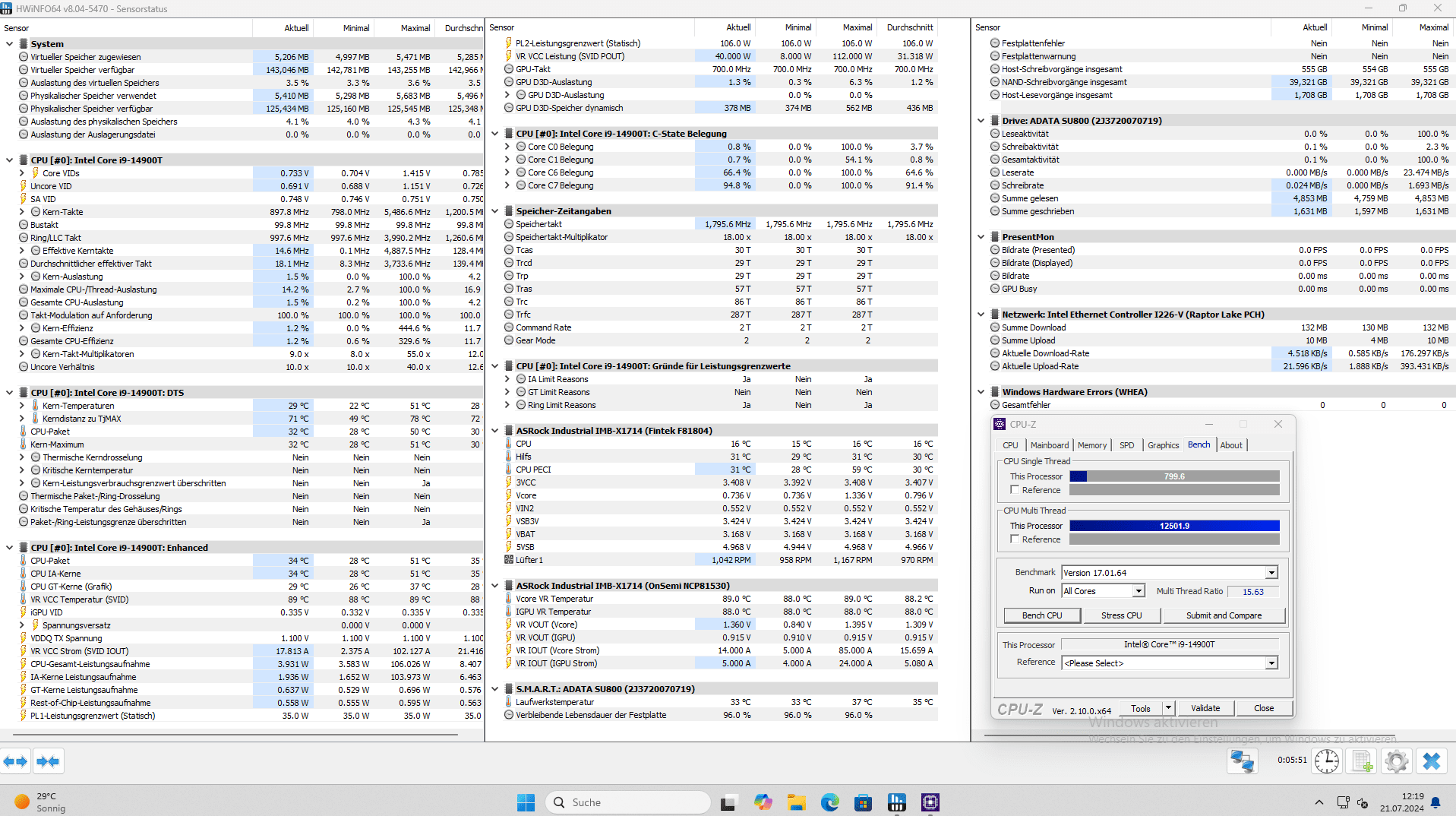The image size is (1456, 816).
Task: Click the Durchschnitt column header in middle panel
Action: tap(909, 27)
